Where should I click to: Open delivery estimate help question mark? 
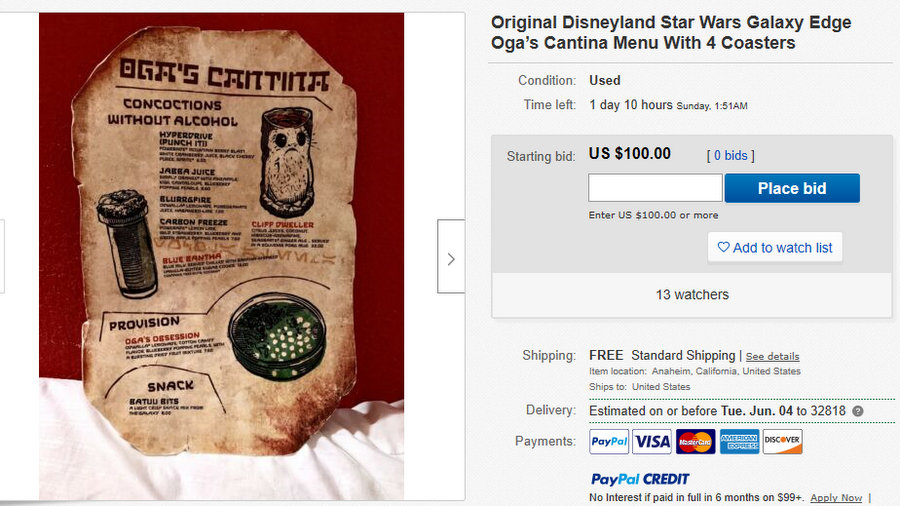858,411
